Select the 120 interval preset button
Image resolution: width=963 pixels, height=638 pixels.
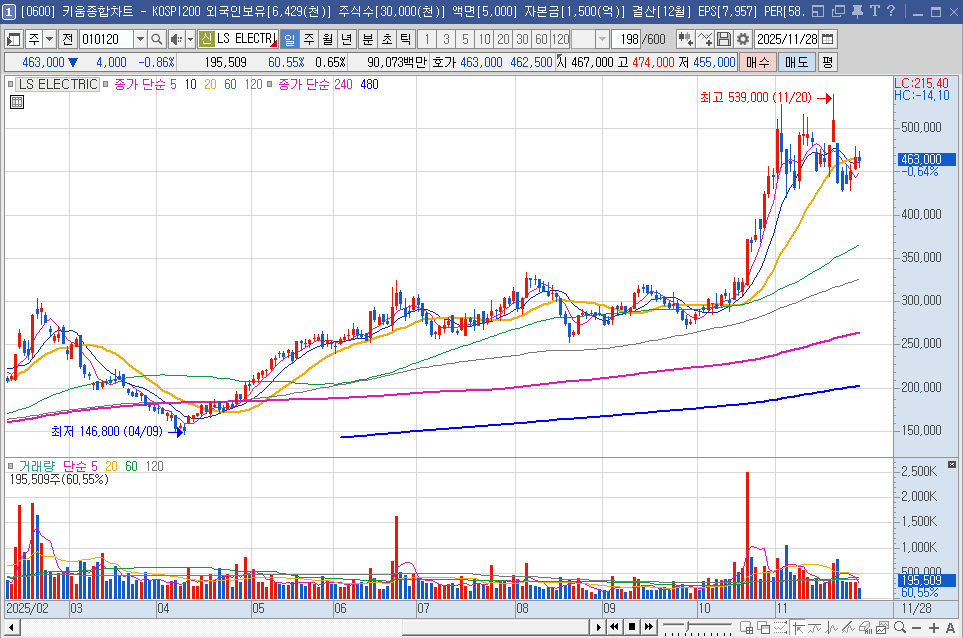click(x=561, y=39)
